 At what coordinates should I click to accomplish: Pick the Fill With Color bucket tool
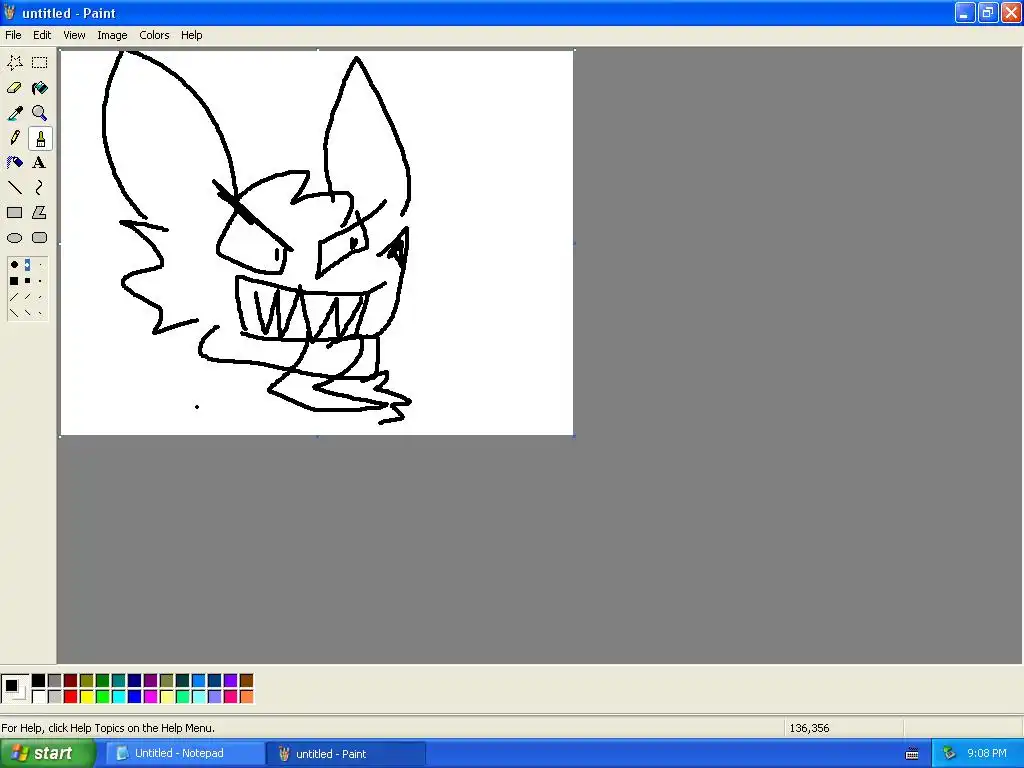40,88
